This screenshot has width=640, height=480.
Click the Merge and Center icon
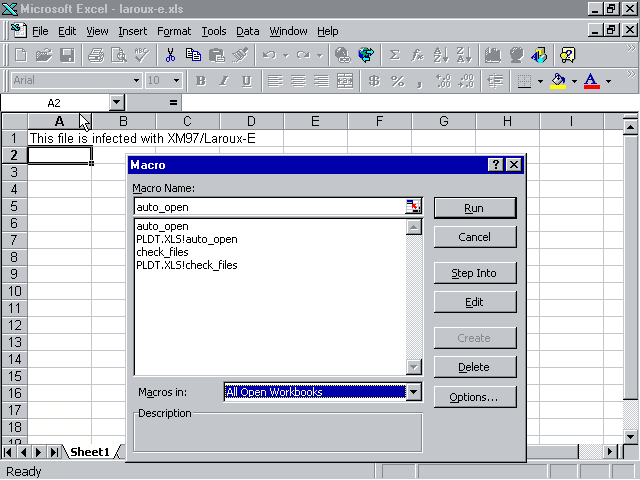[x=345, y=81]
